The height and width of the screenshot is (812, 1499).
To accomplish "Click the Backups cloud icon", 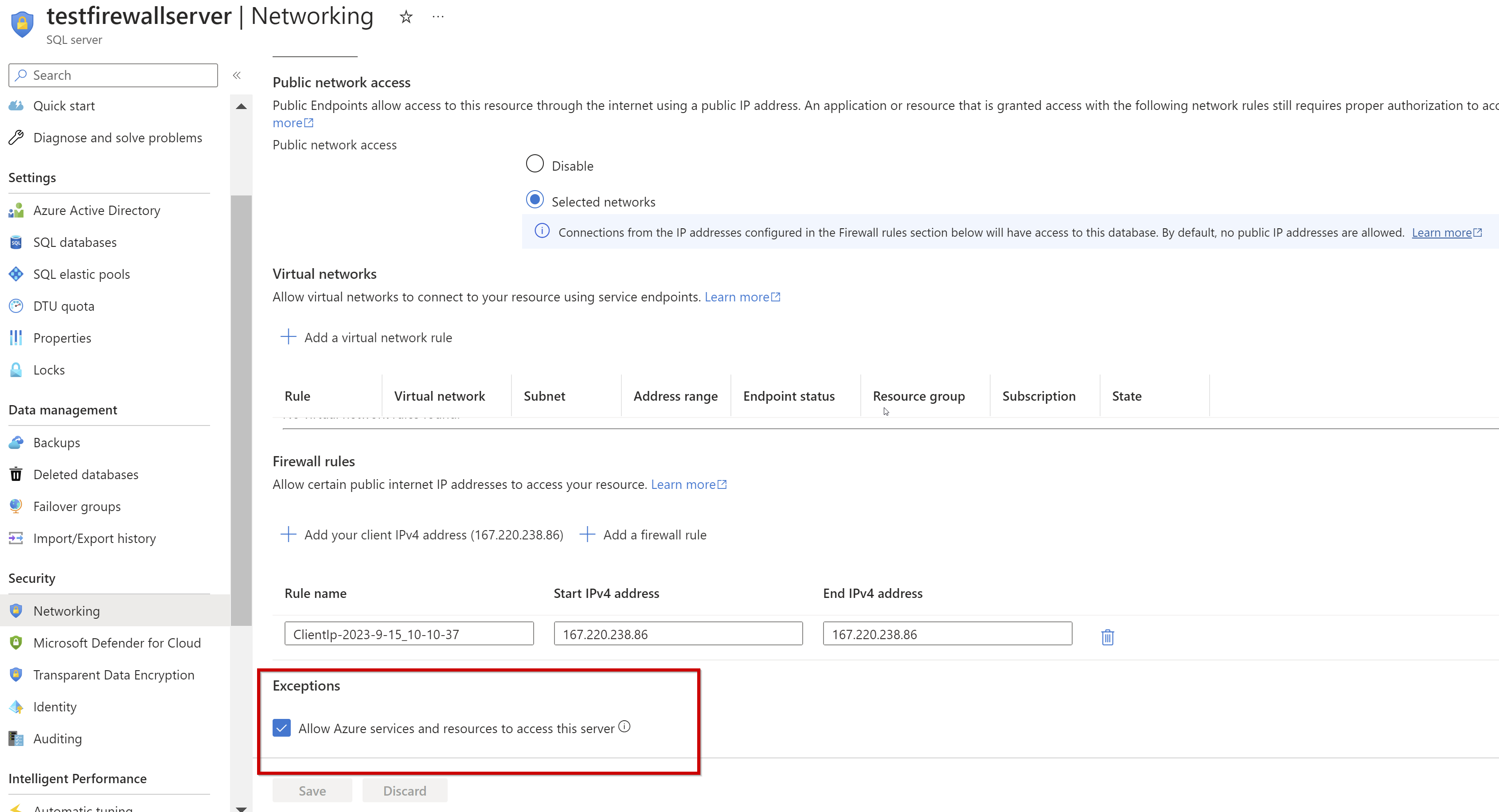I will (x=16, y=442).
